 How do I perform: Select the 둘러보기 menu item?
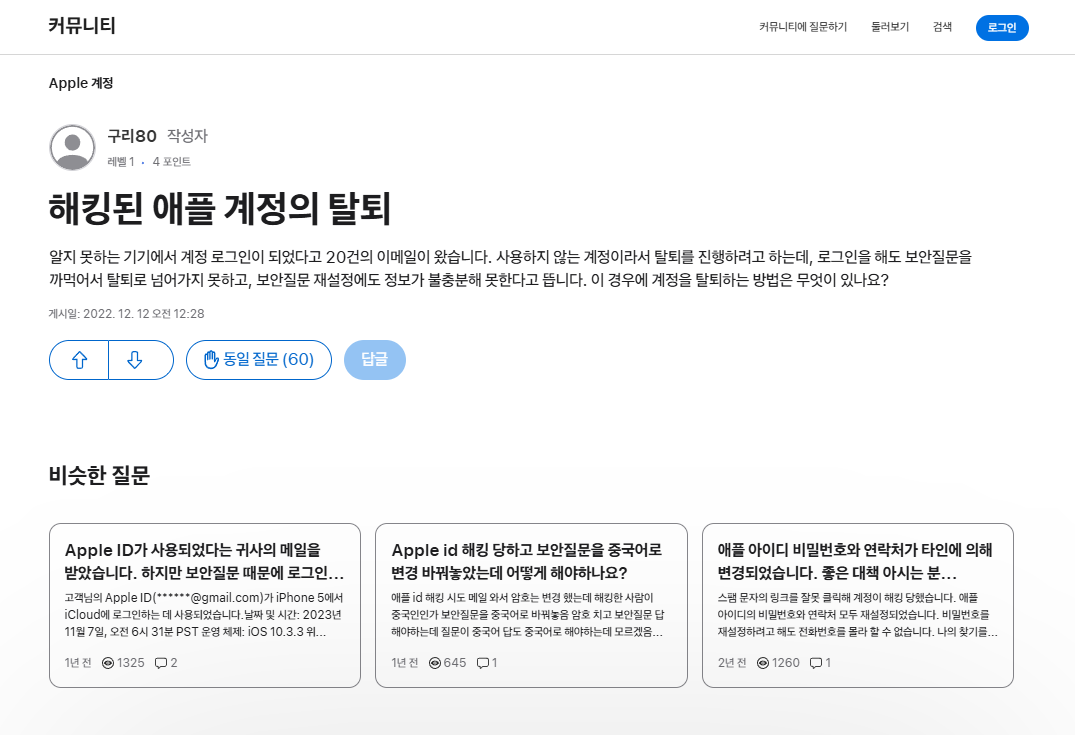click(x=889, y=27)
